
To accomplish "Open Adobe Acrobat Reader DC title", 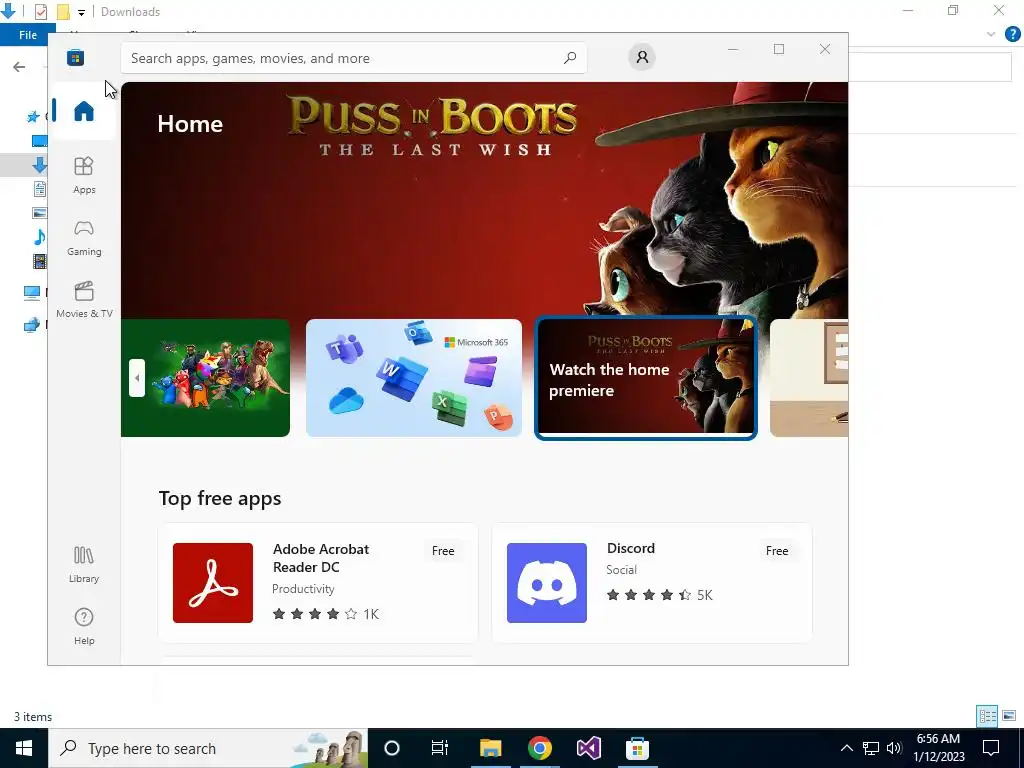I will click(x=321, y=558).
